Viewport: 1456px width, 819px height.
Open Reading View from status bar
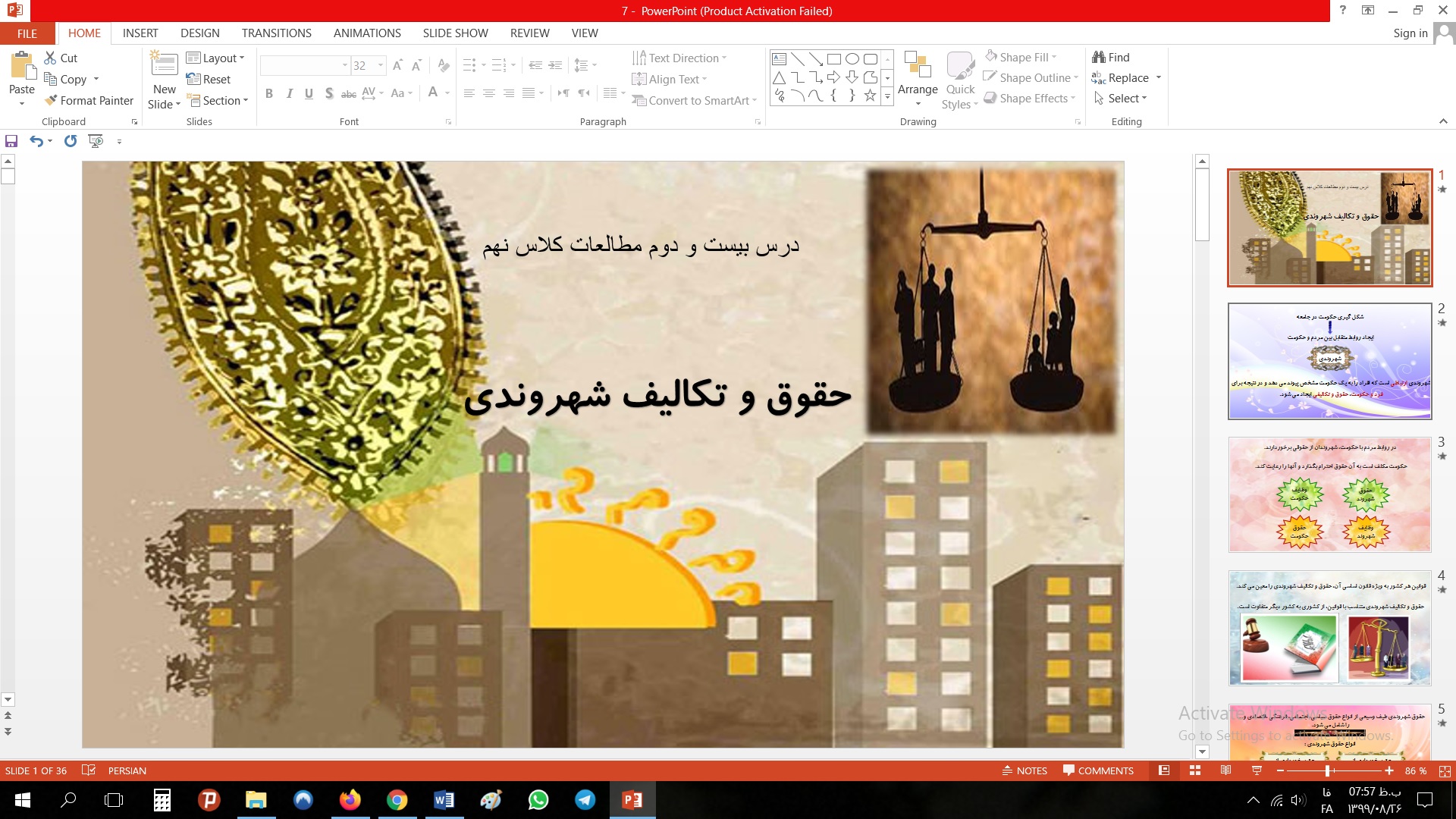[x=1225, y=770]
